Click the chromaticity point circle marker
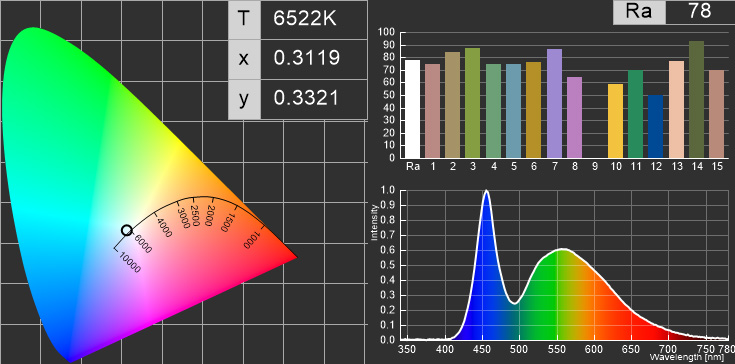 [127, 230]
